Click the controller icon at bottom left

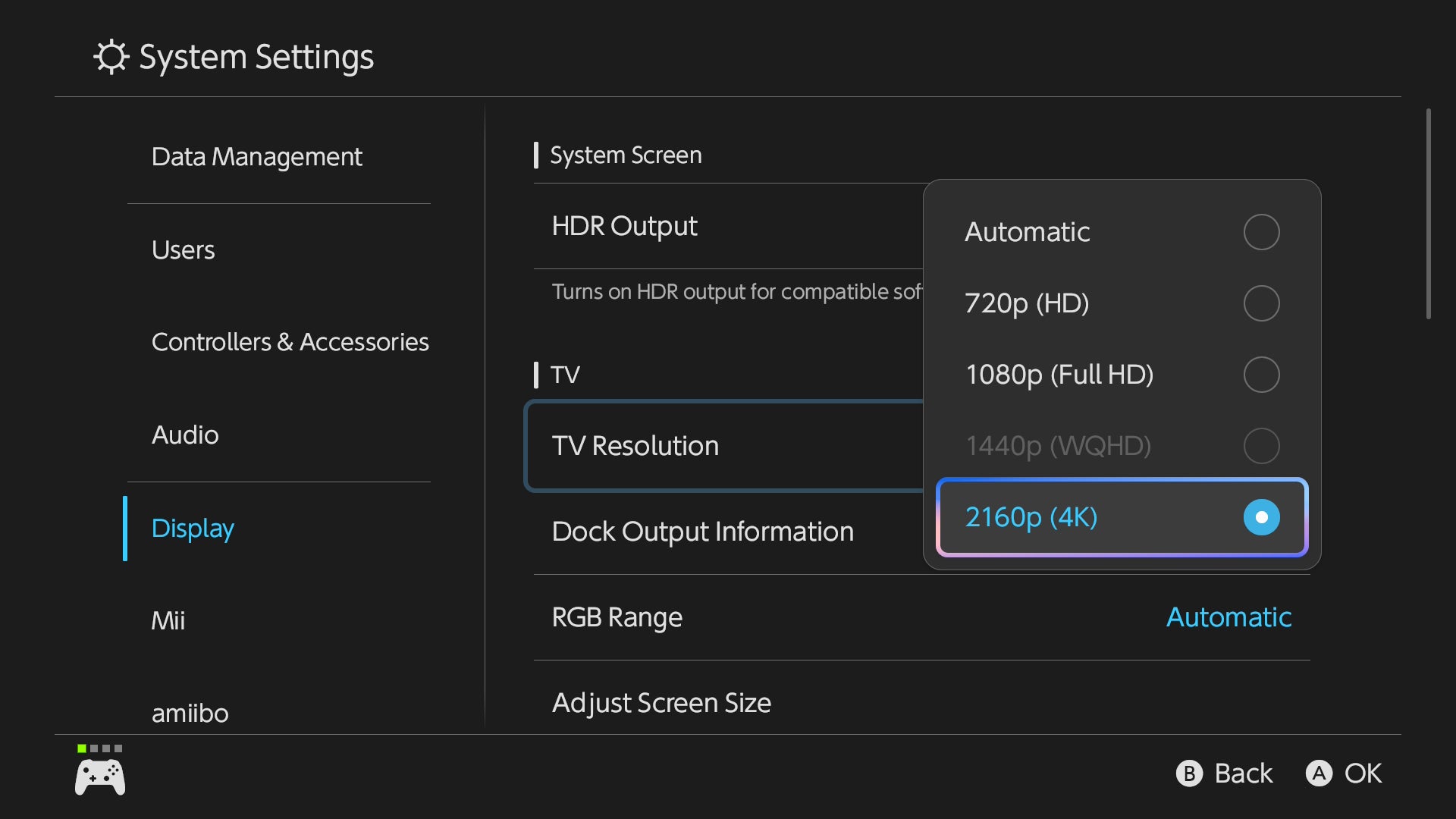coord(100,777)
